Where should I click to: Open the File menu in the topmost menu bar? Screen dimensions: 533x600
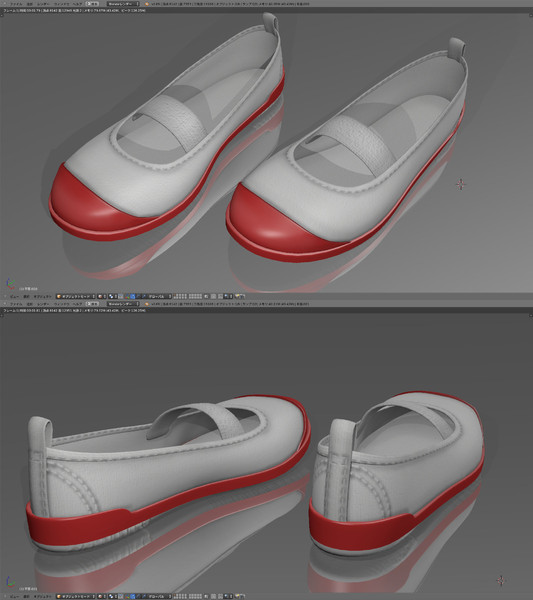click(x=16, y=4)
